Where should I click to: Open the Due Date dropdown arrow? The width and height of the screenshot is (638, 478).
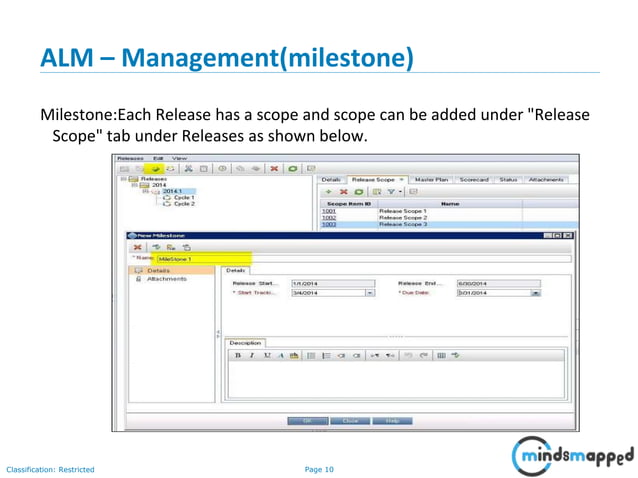pos(536,293)
